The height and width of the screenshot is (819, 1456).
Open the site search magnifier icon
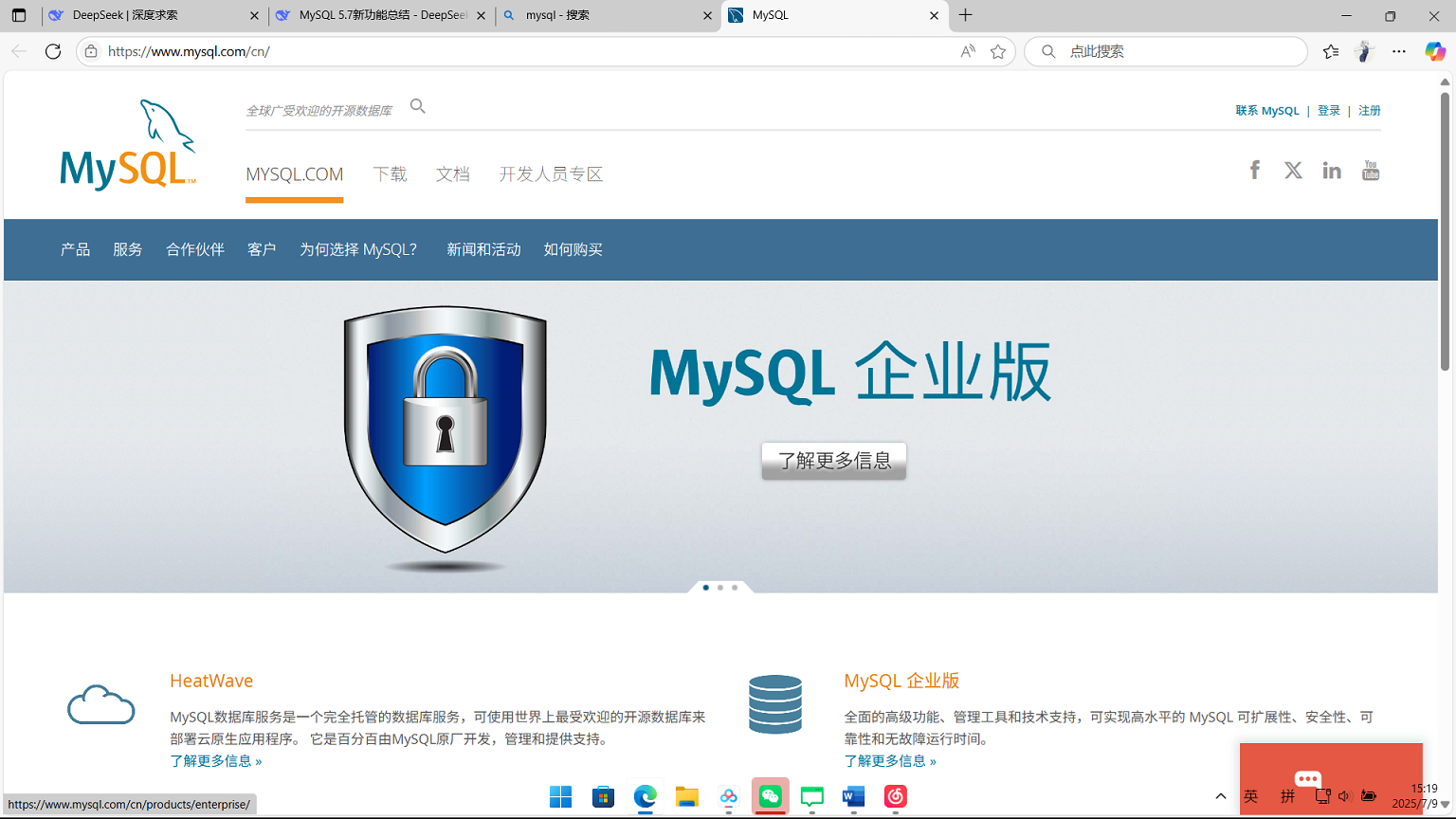pos(417,106)
